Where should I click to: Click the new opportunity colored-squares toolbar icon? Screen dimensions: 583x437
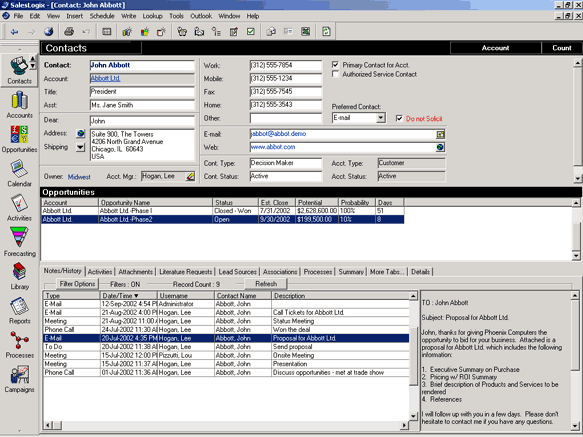click(144, 32)
